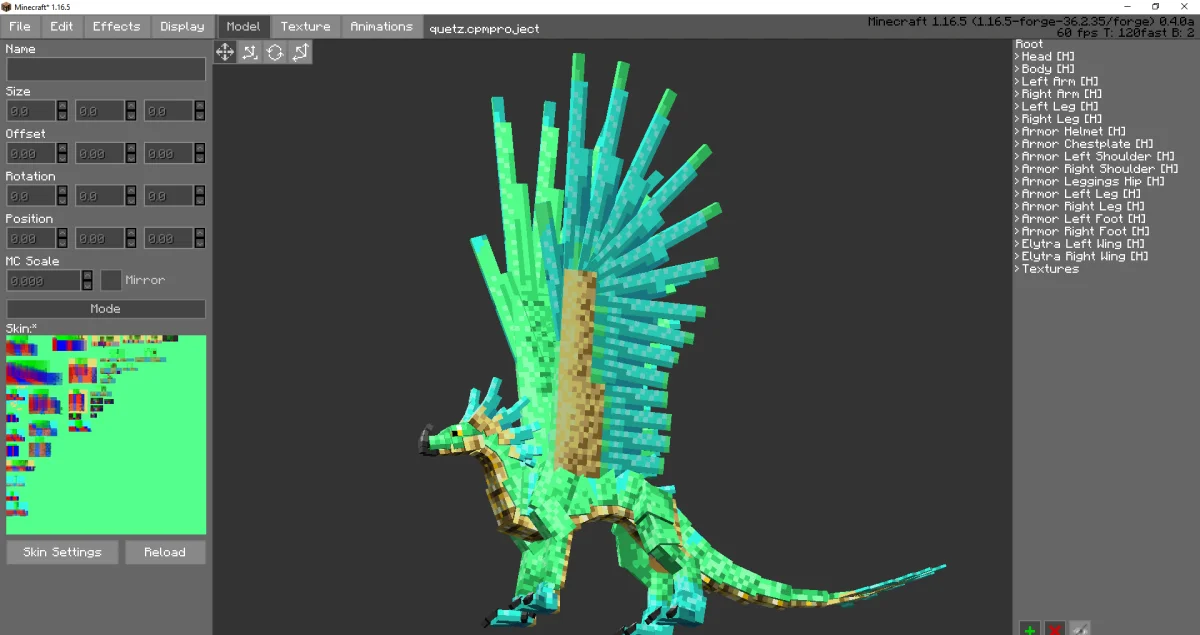Click the Reload button
Image resolution: width=1200 pixels, height=635 pixels.
165,552
